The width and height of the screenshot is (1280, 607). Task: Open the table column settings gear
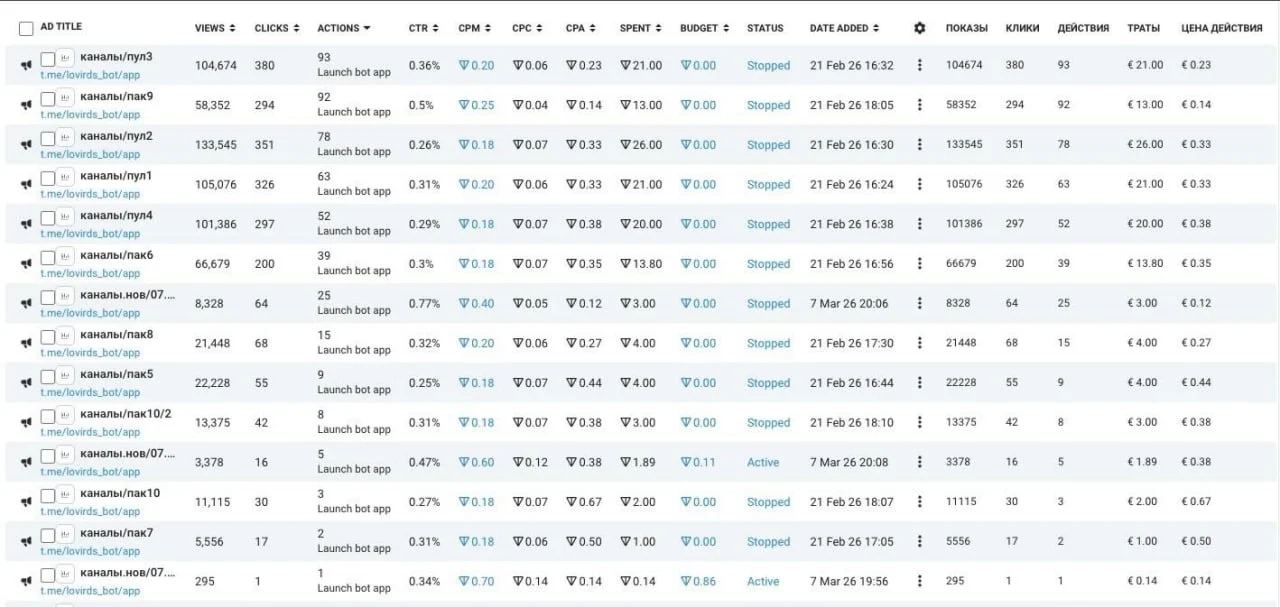[920, 28]
